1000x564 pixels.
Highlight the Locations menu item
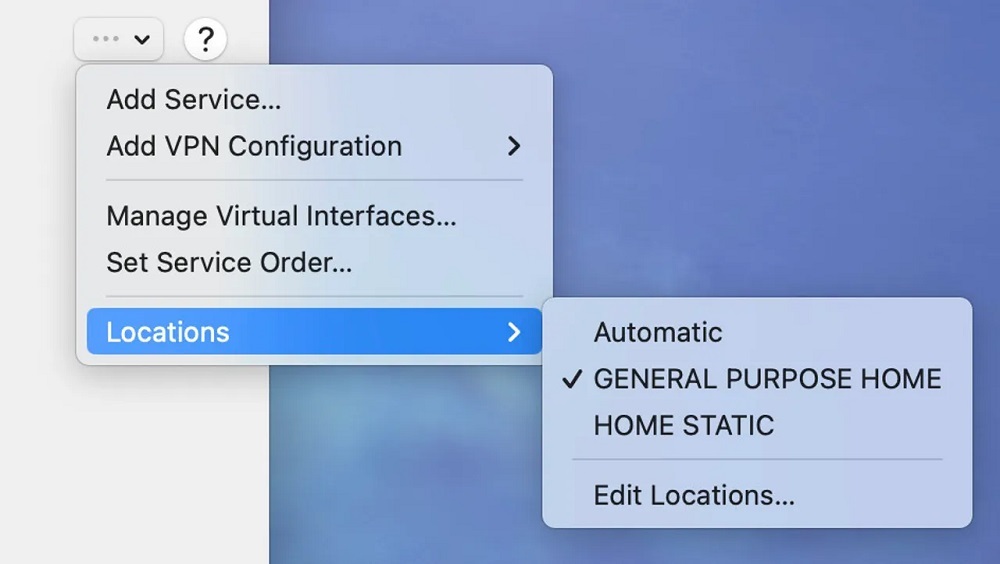(168, 332)
